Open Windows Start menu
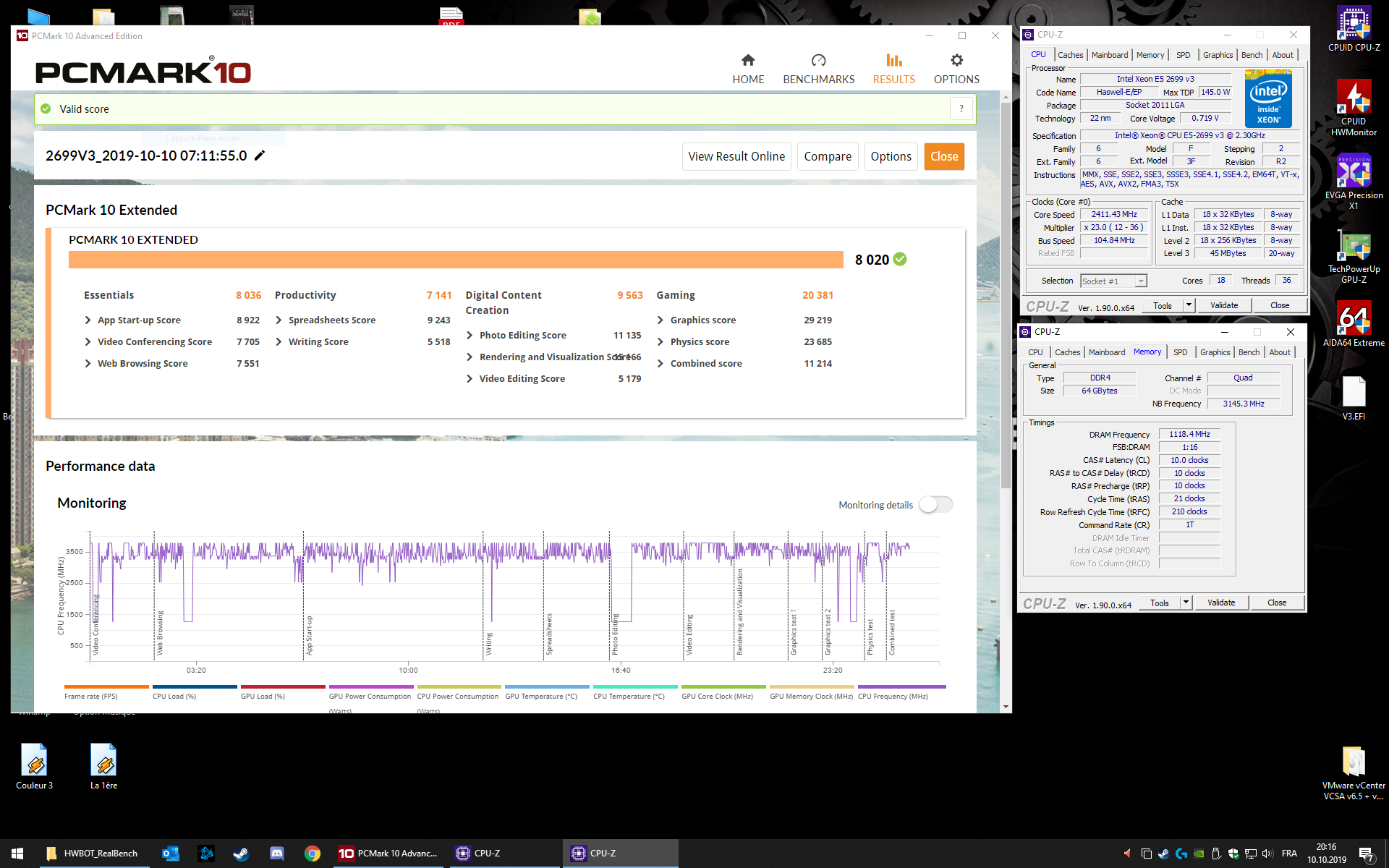Viewport: 1389px width, 868px height. (17, 854)
